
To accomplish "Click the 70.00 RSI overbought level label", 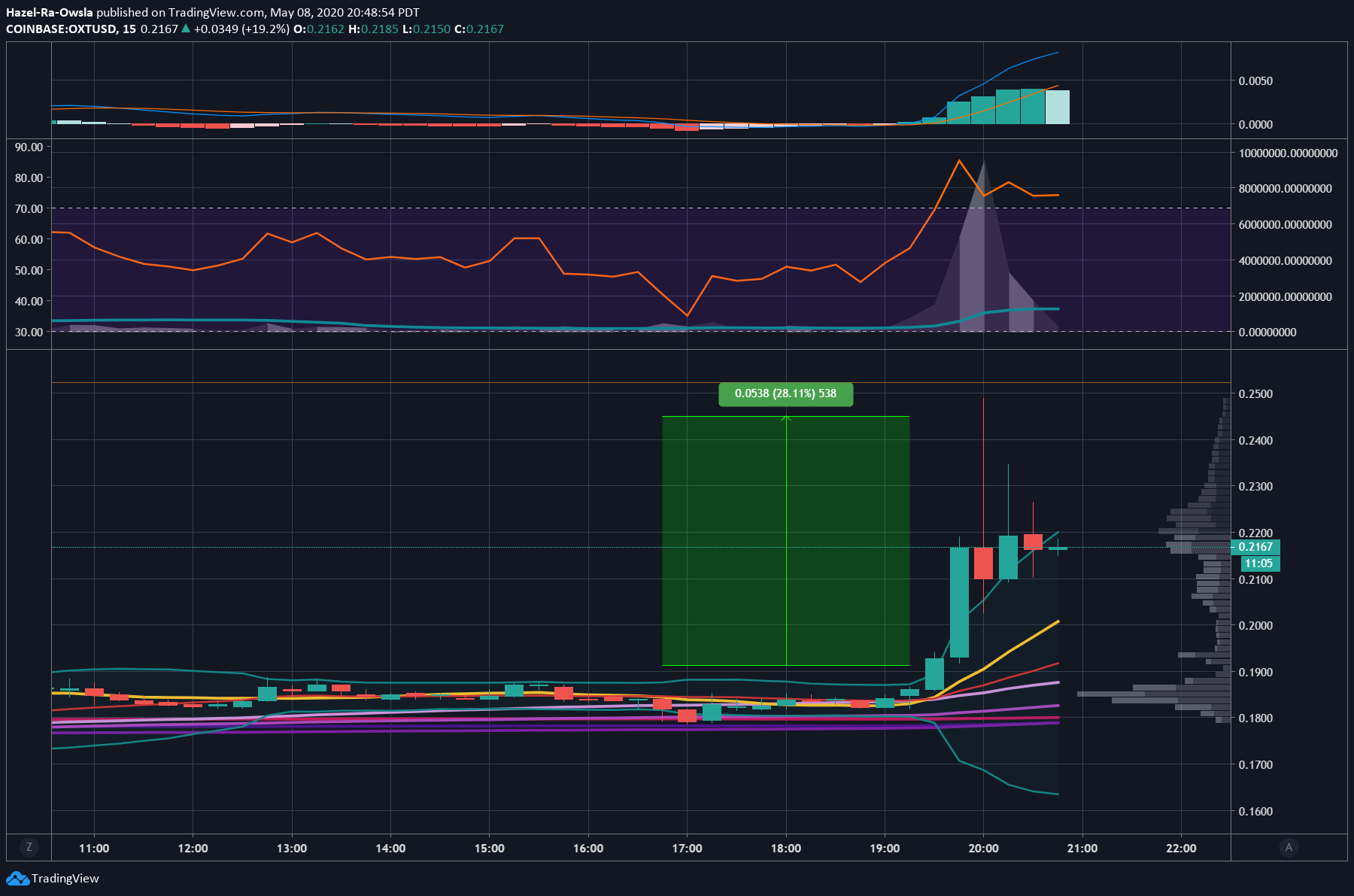I will pyautogui.click(x=29, y=208).
